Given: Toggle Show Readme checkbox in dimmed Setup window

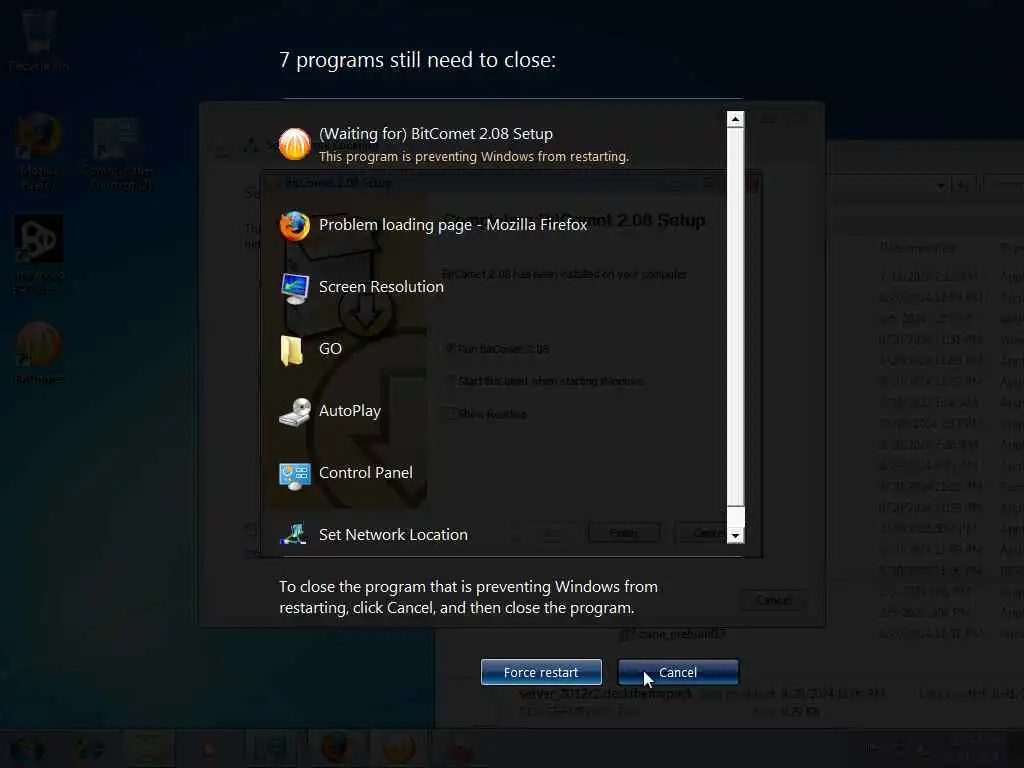Looking at the screenshot, I should point(450,413).
